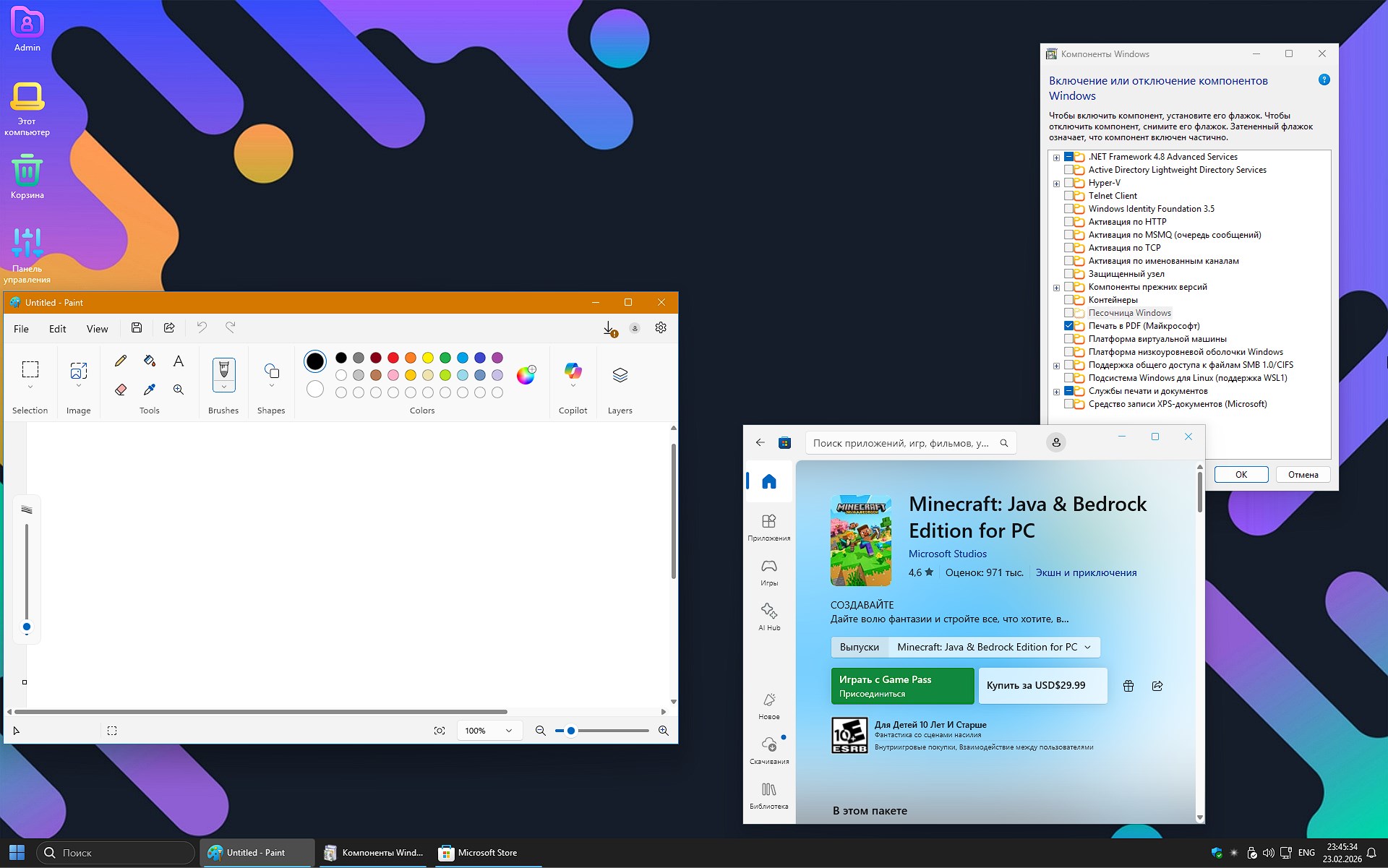
Task: Check the Hyper-V feature checkbox
Action: [1068, 183]
